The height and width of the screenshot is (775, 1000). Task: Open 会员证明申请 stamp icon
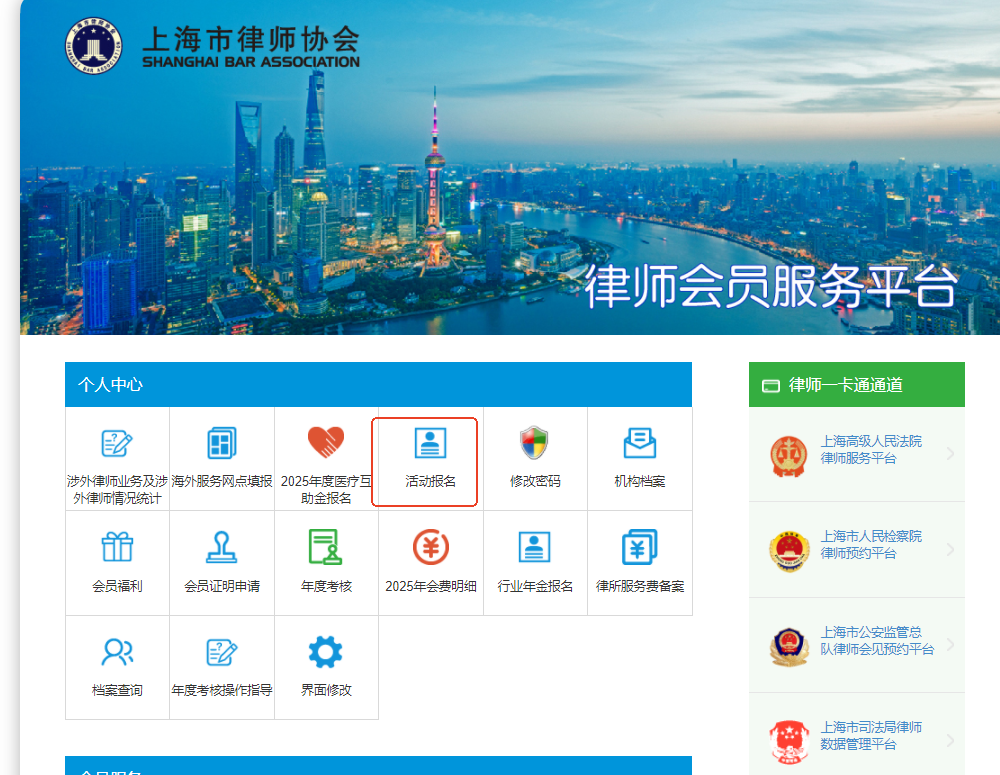coord(221,548)
